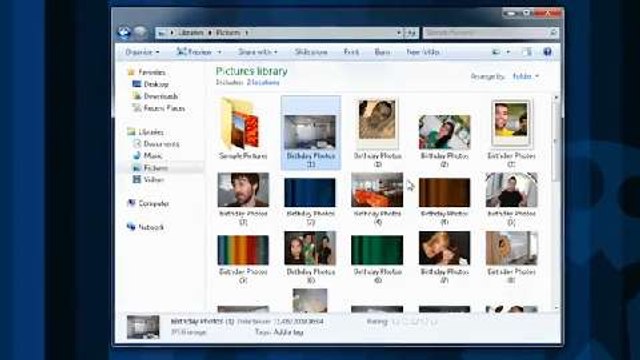Expand the arrow beside Preview
Viewport: 640px width, 360px height.
(219, 52)
